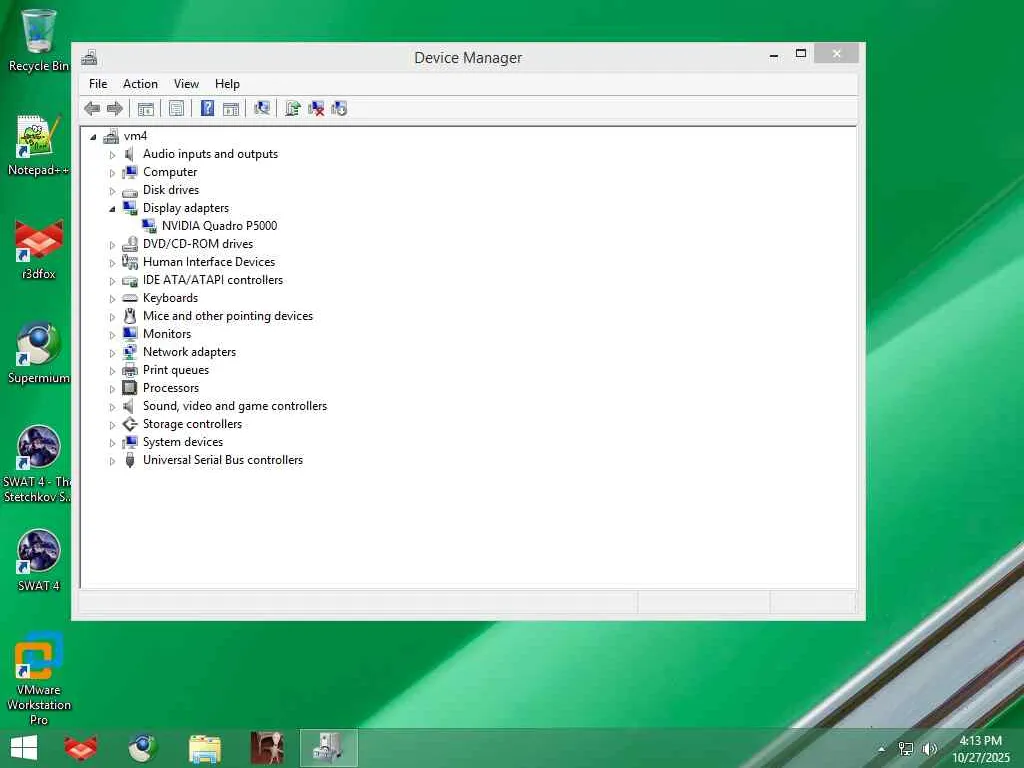Viewport: 1024px width, 768px height.
Task: Expand the Disk drives arrow
Action: (x=112, y=191)
